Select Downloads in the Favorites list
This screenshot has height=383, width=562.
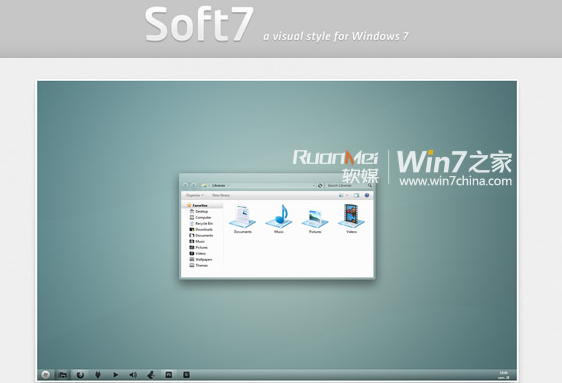click(x=201, y=229)
